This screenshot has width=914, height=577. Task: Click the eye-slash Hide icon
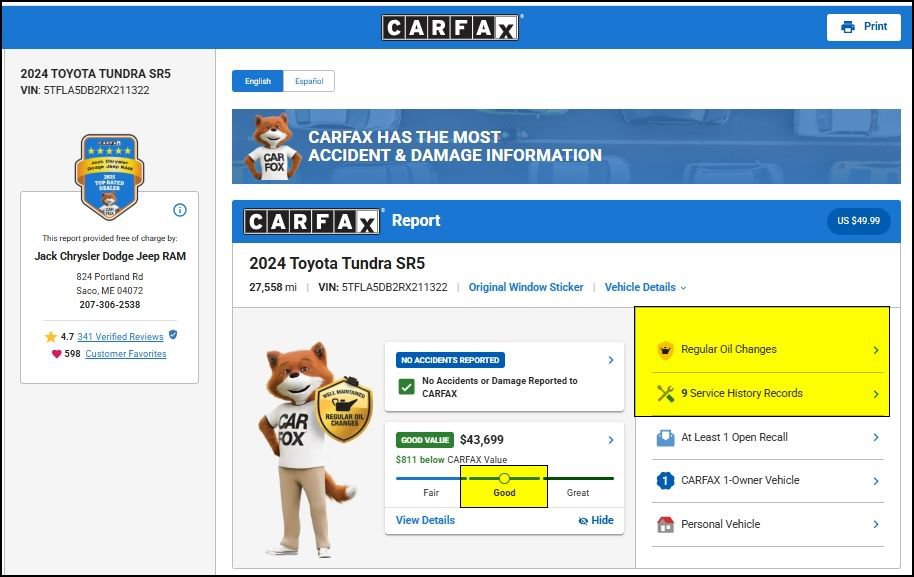pos(583,520)
